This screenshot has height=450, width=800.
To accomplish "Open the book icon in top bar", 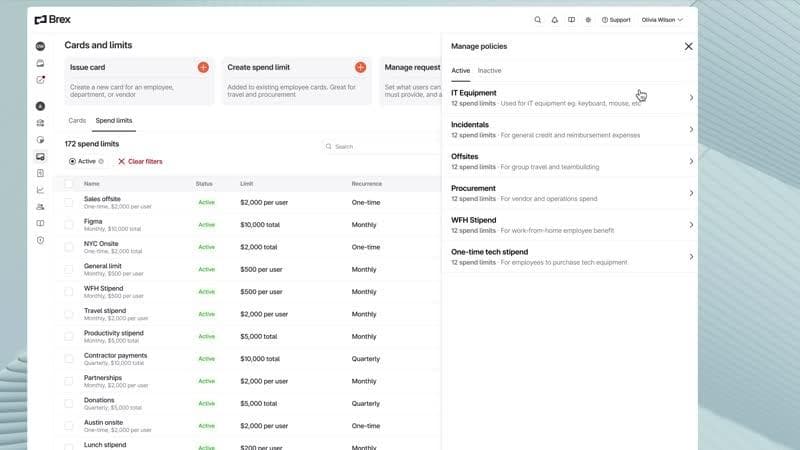I will [571, 20].
